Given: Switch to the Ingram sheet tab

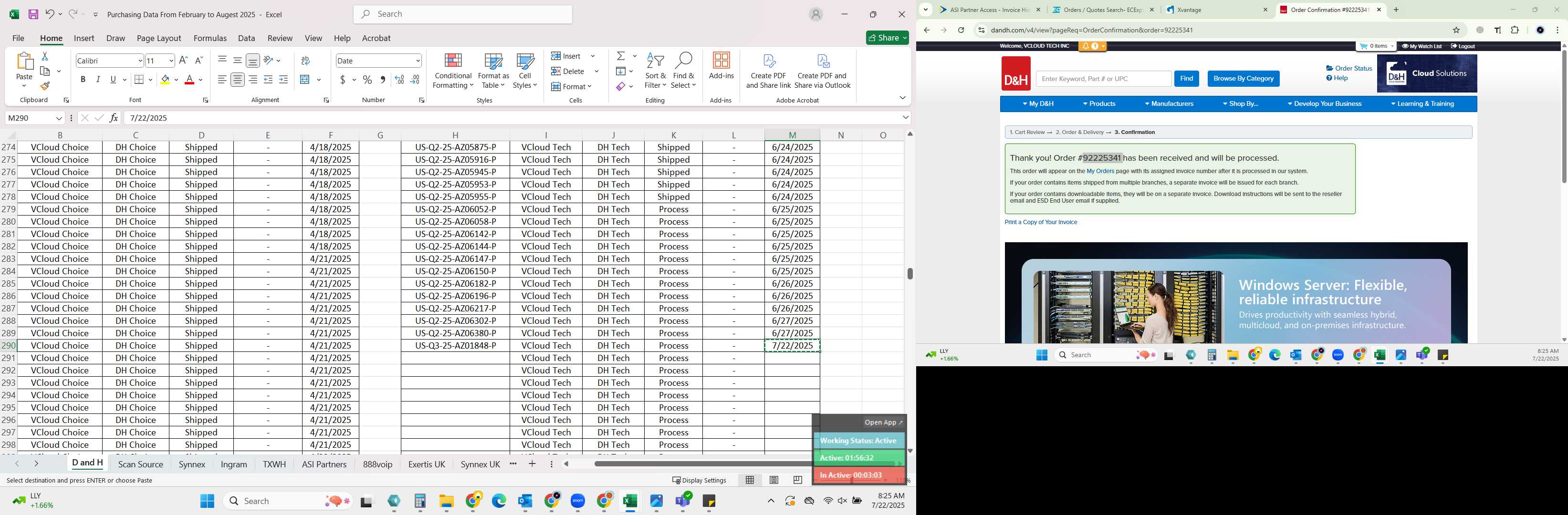Looking at the screenshot, I should click(x=234, y=464).
